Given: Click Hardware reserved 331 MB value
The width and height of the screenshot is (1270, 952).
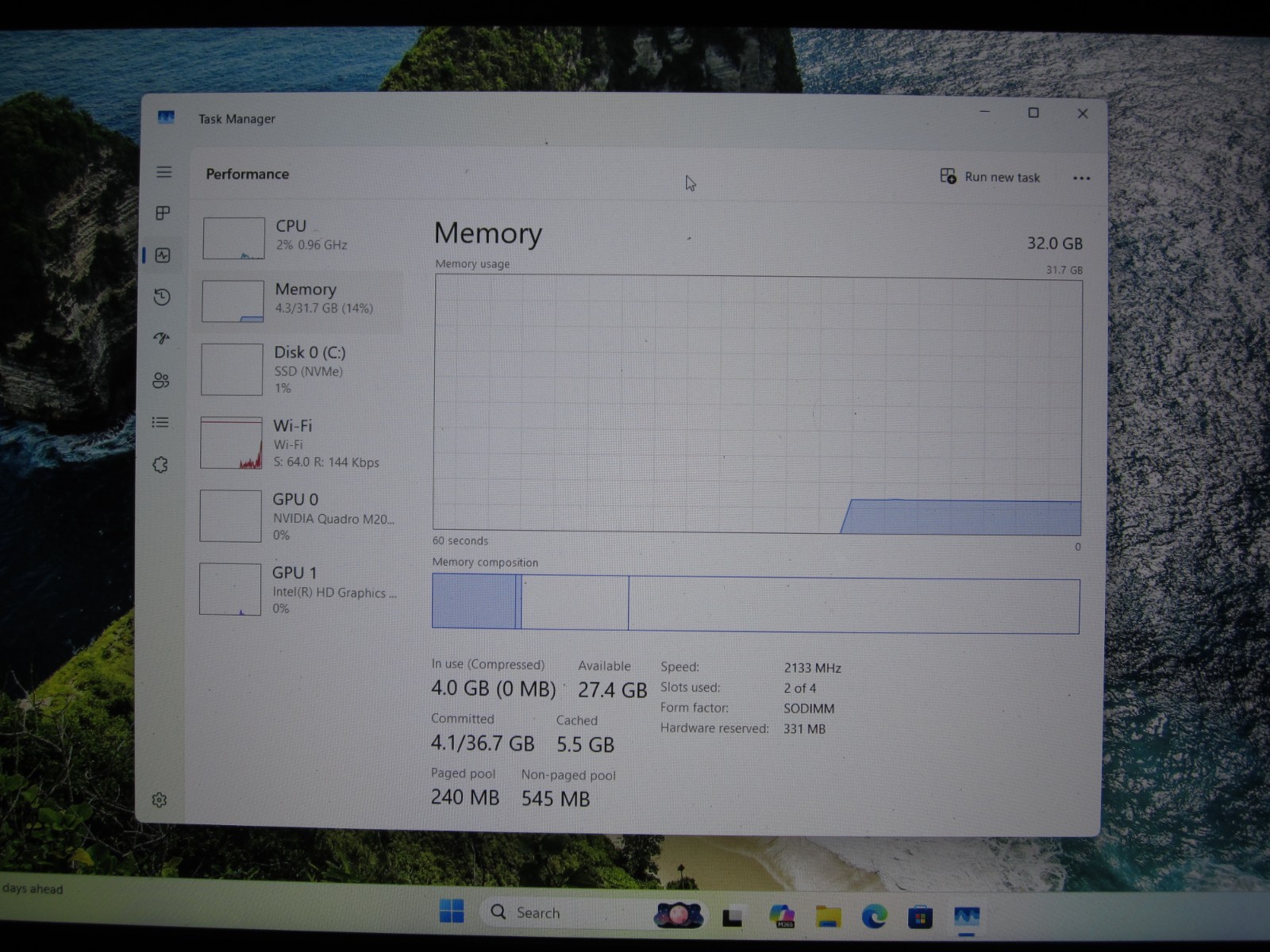Looking at the screenshot, I should (804, 728).
